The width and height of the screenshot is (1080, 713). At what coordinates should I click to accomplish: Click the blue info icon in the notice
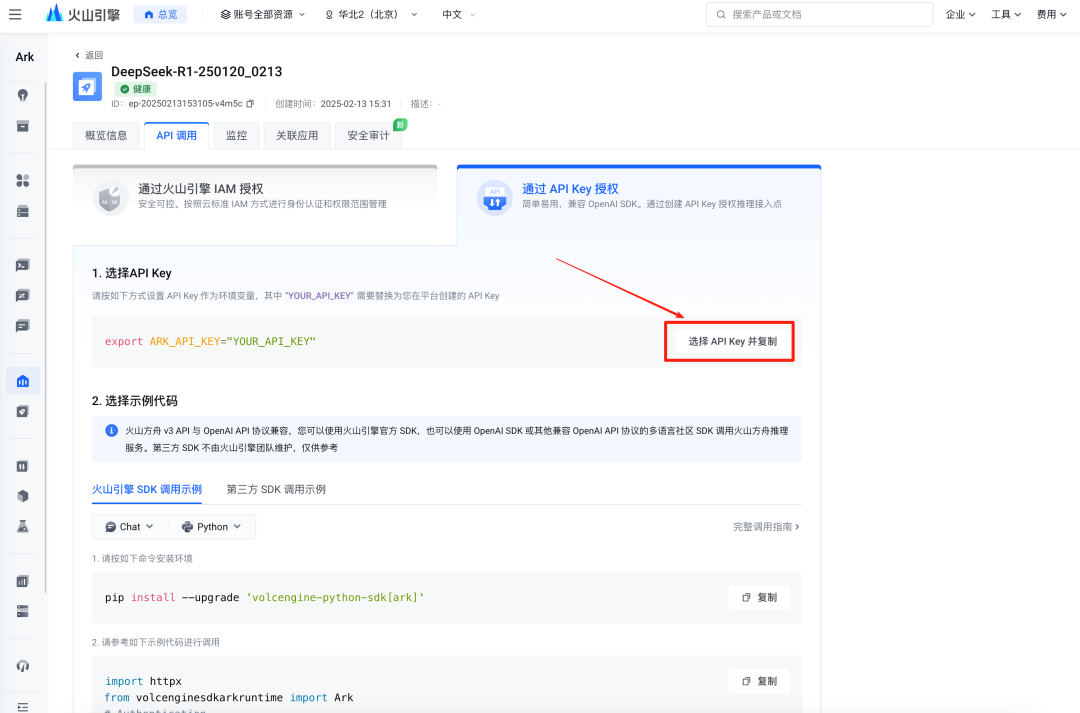[x=111, y=431]
